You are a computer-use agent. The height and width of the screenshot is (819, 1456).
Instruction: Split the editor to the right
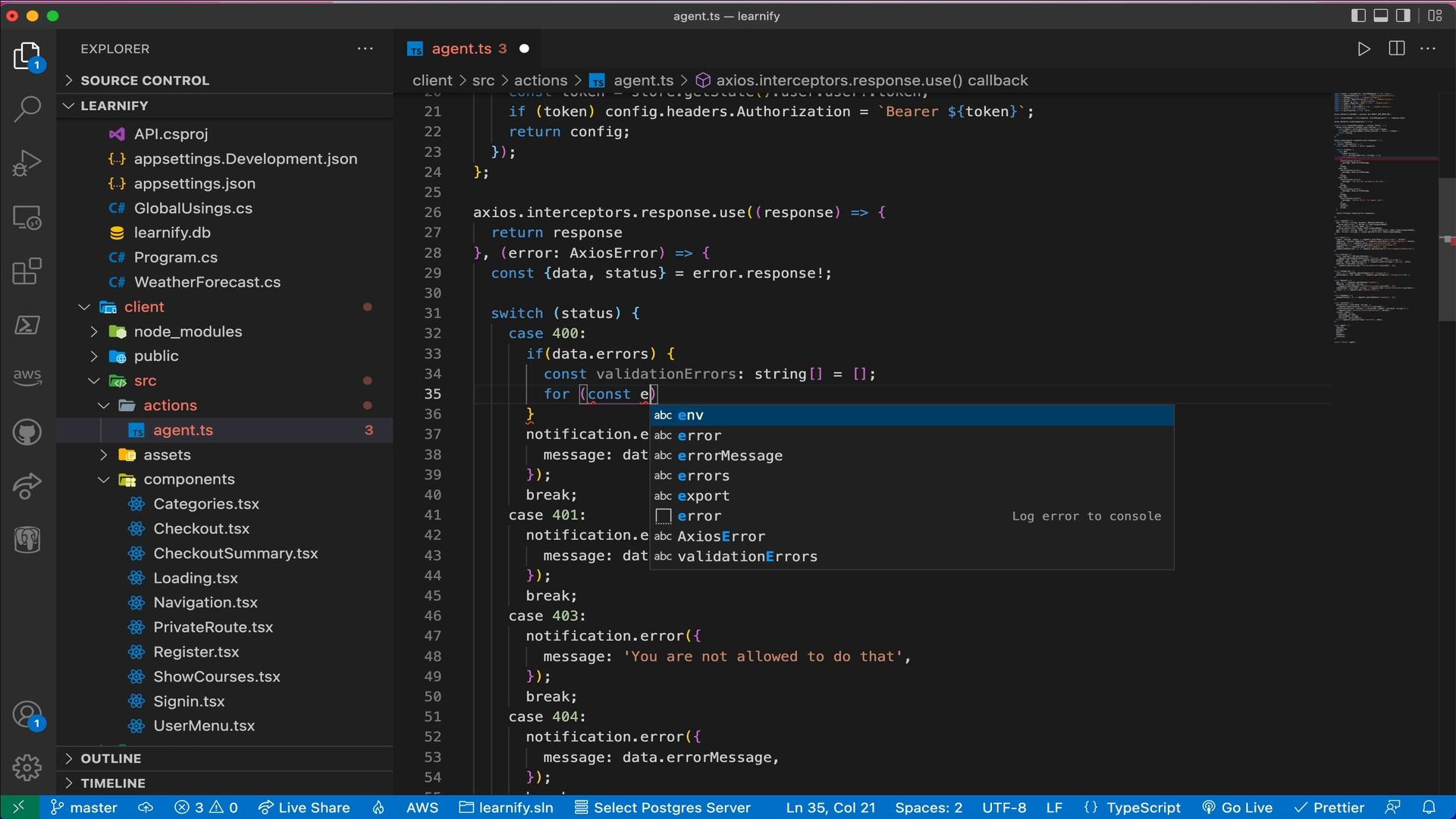(x=1396, y=49)
